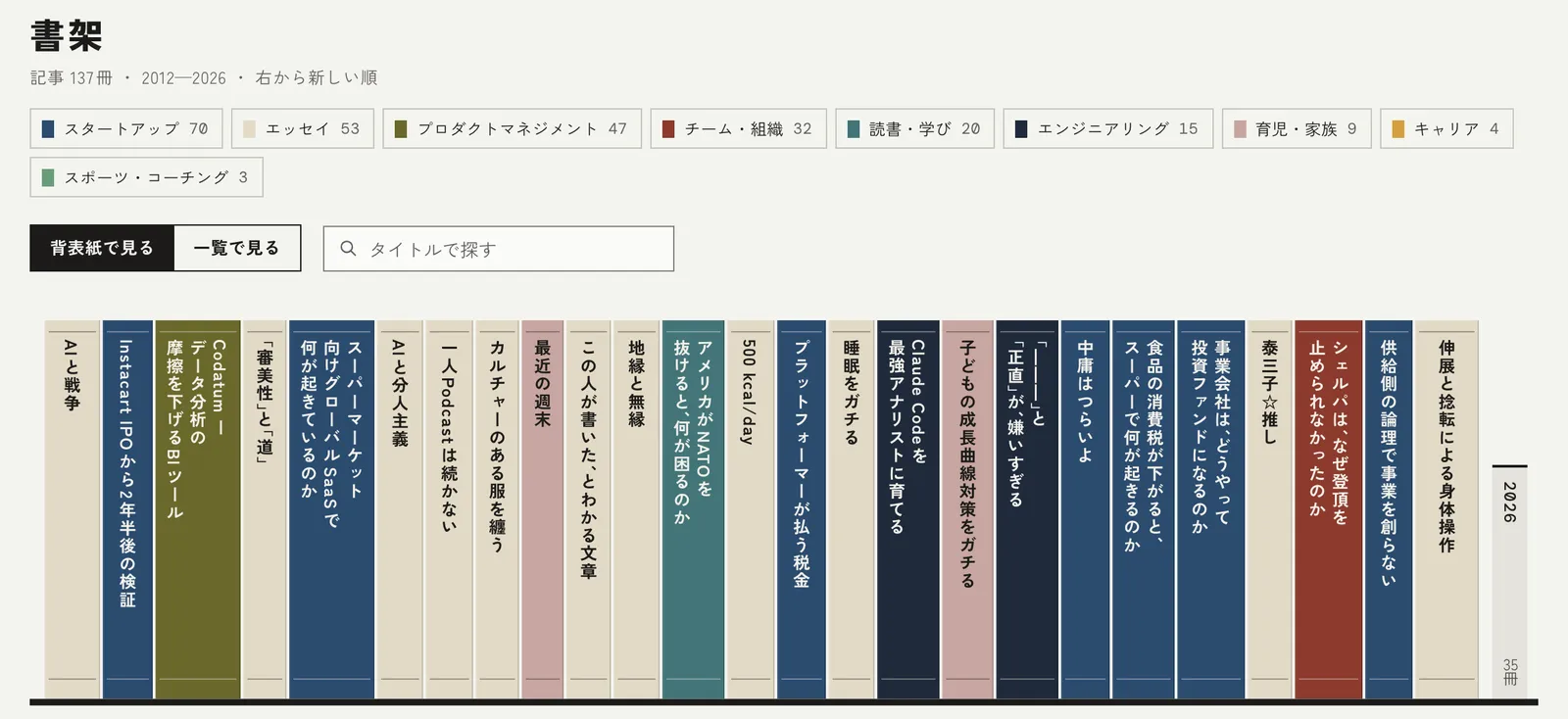This screenshot has height=719, width=1568.
Task: Toggle エンジニアリング filter chip
Action: [x=1107, y=128]
